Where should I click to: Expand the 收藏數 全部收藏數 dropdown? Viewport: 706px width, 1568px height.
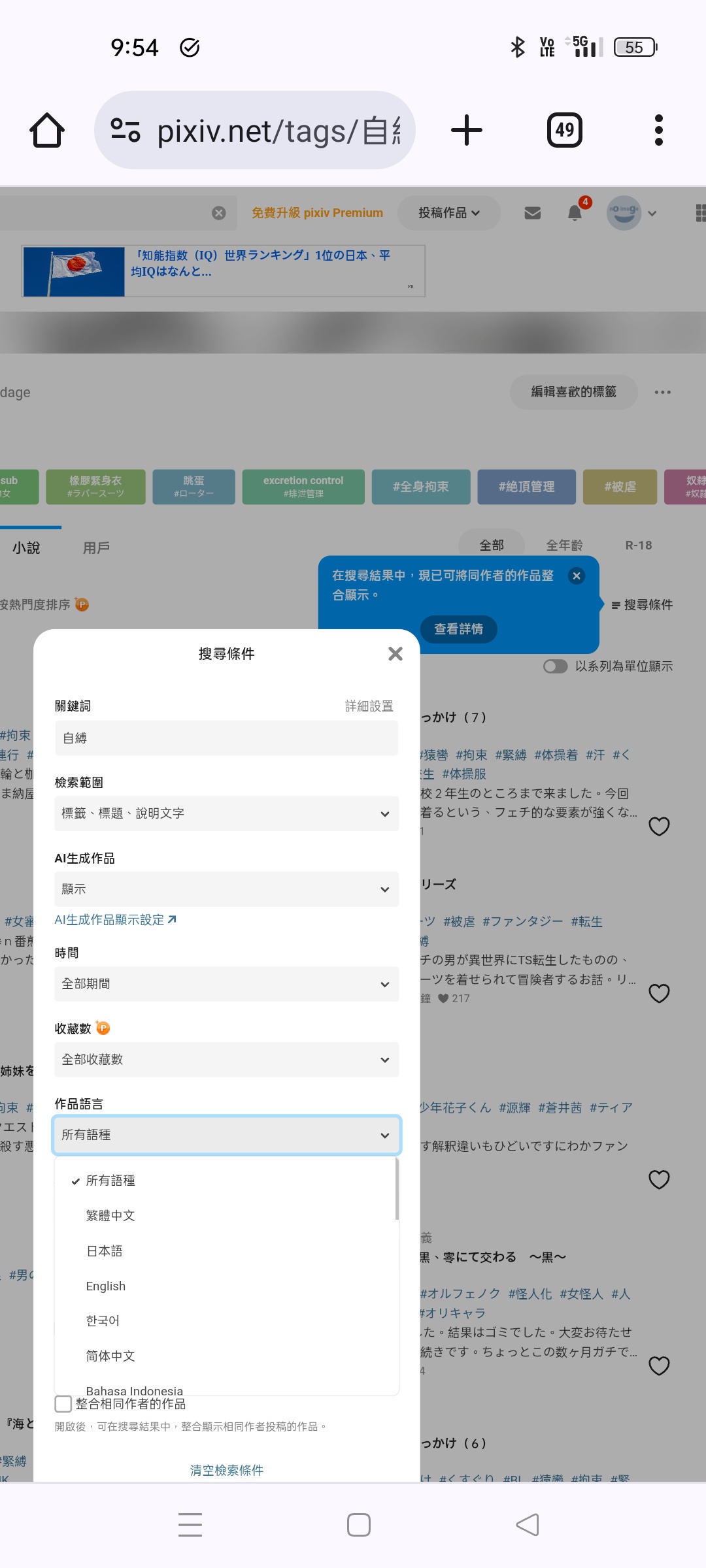pos(227,1060)
